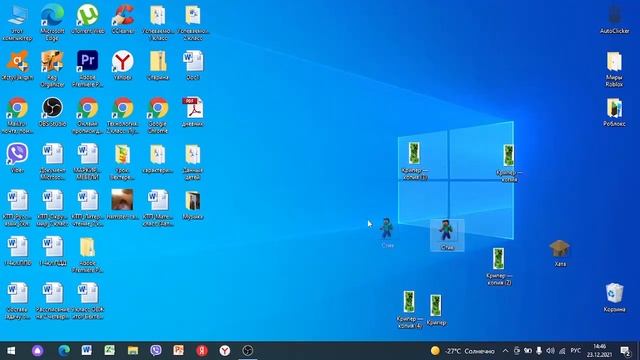Select the Doc1 Word document icon

(193, 65)
